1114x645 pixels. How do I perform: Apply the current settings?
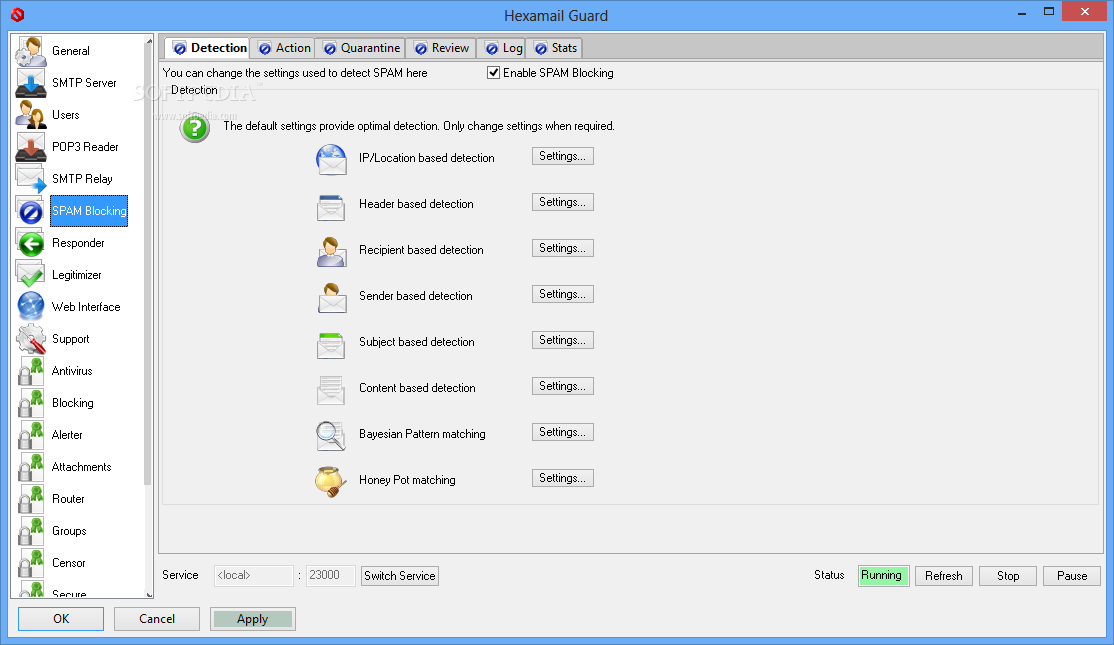coord(253,619)
